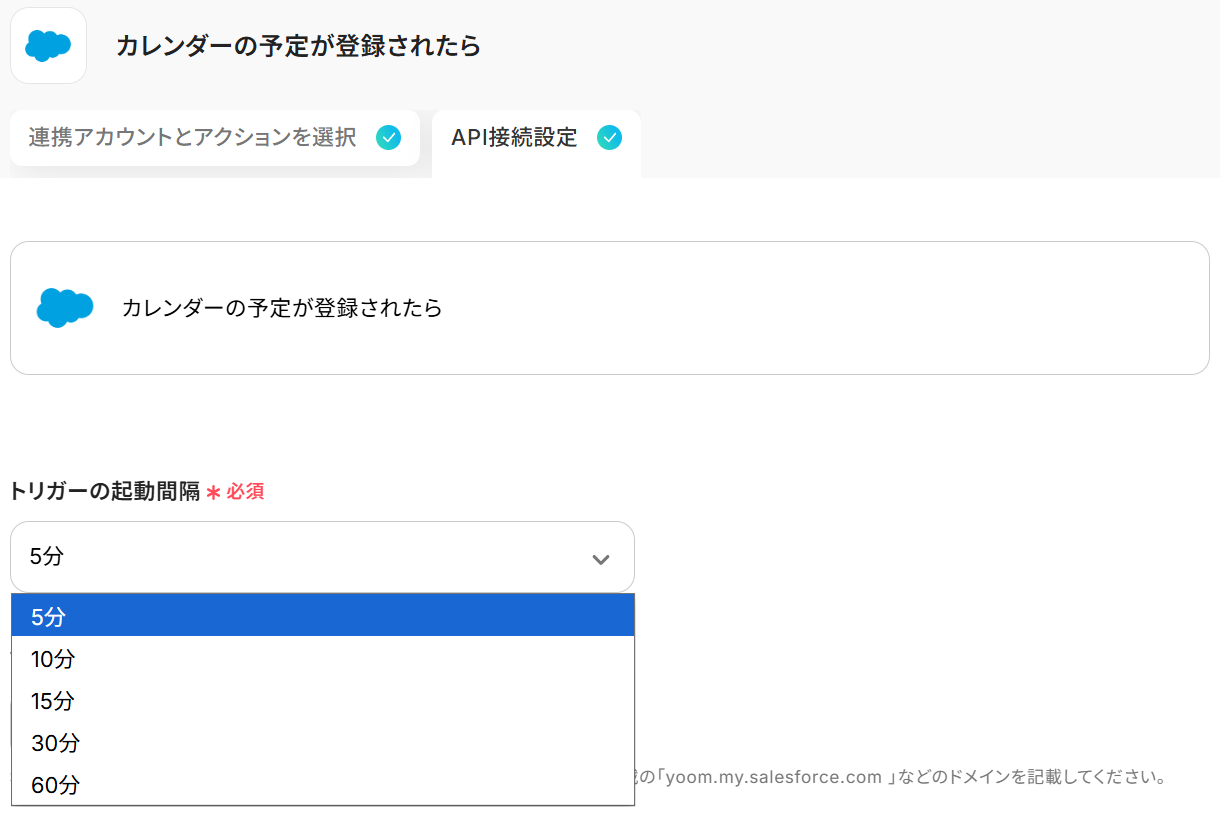Viewport: 1220px width, 816px height.
Task: Click the Salesforce cloud logo in the header
Action: 48,46
